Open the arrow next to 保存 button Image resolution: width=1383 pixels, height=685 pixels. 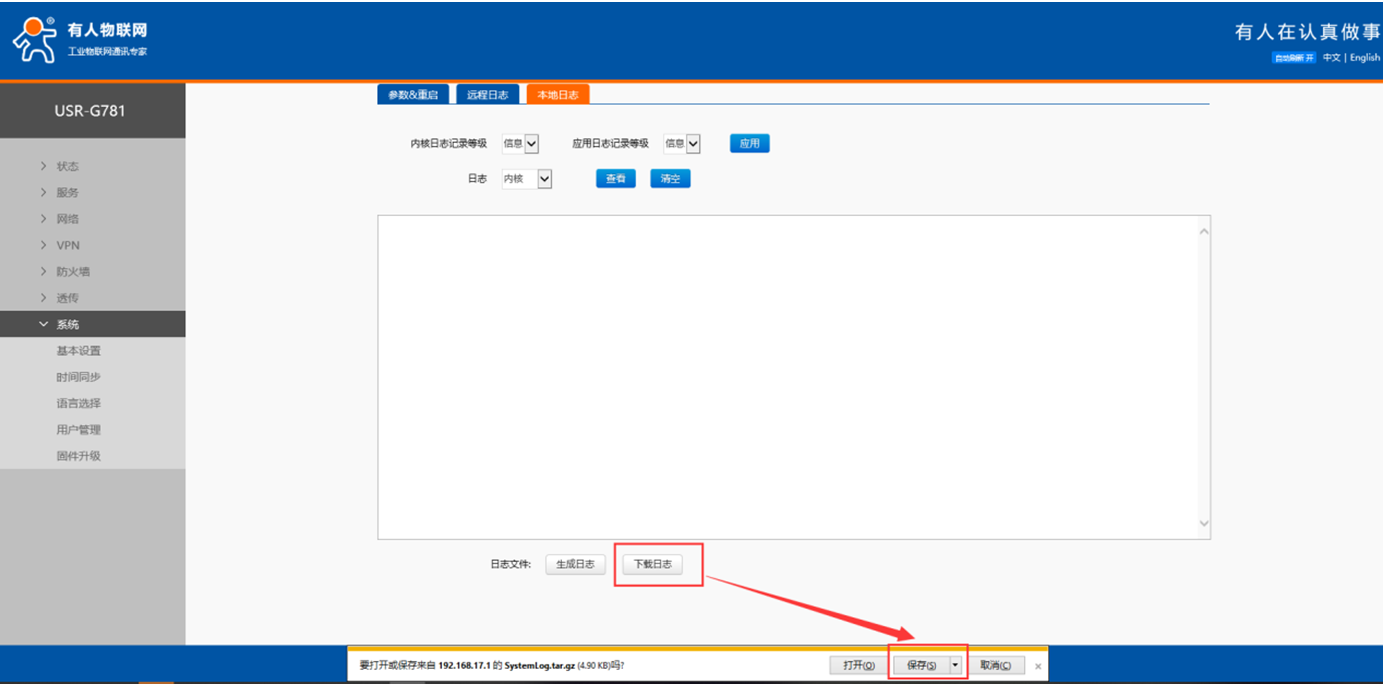tap(955, 665)
